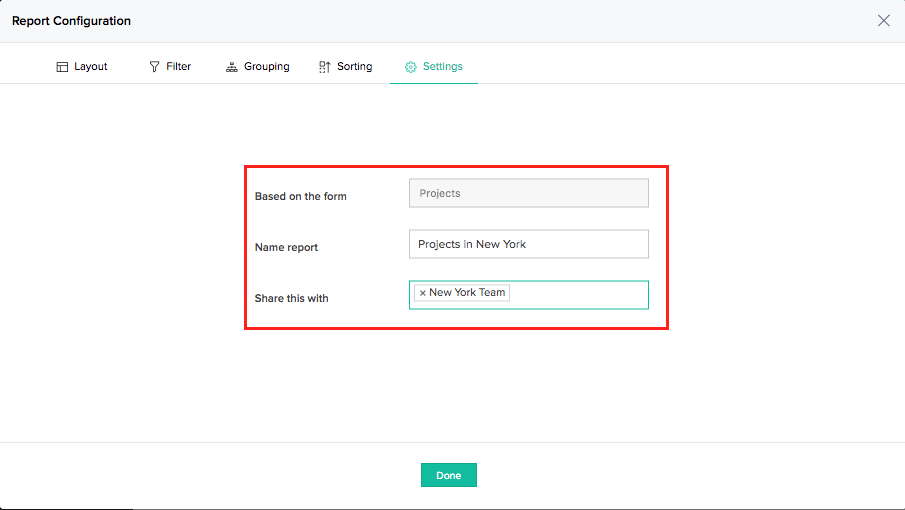Click the Grouping hierarchy icon

click(232, 67)
